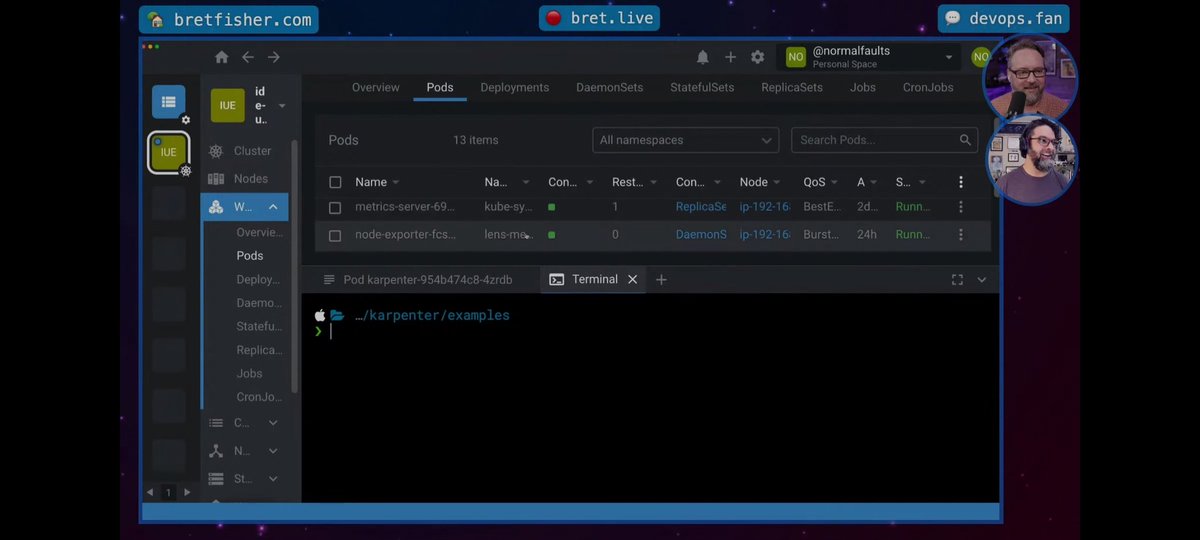The image size is (1200, 540).
Task: Navigate forward with the right arrow
Action: [x=274, y=58]
